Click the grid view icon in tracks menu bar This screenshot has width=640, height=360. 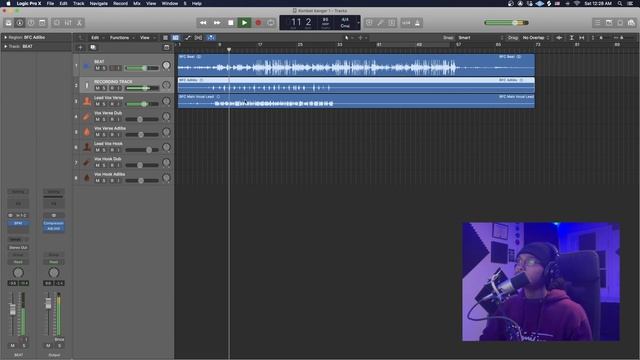coord(176,38)
